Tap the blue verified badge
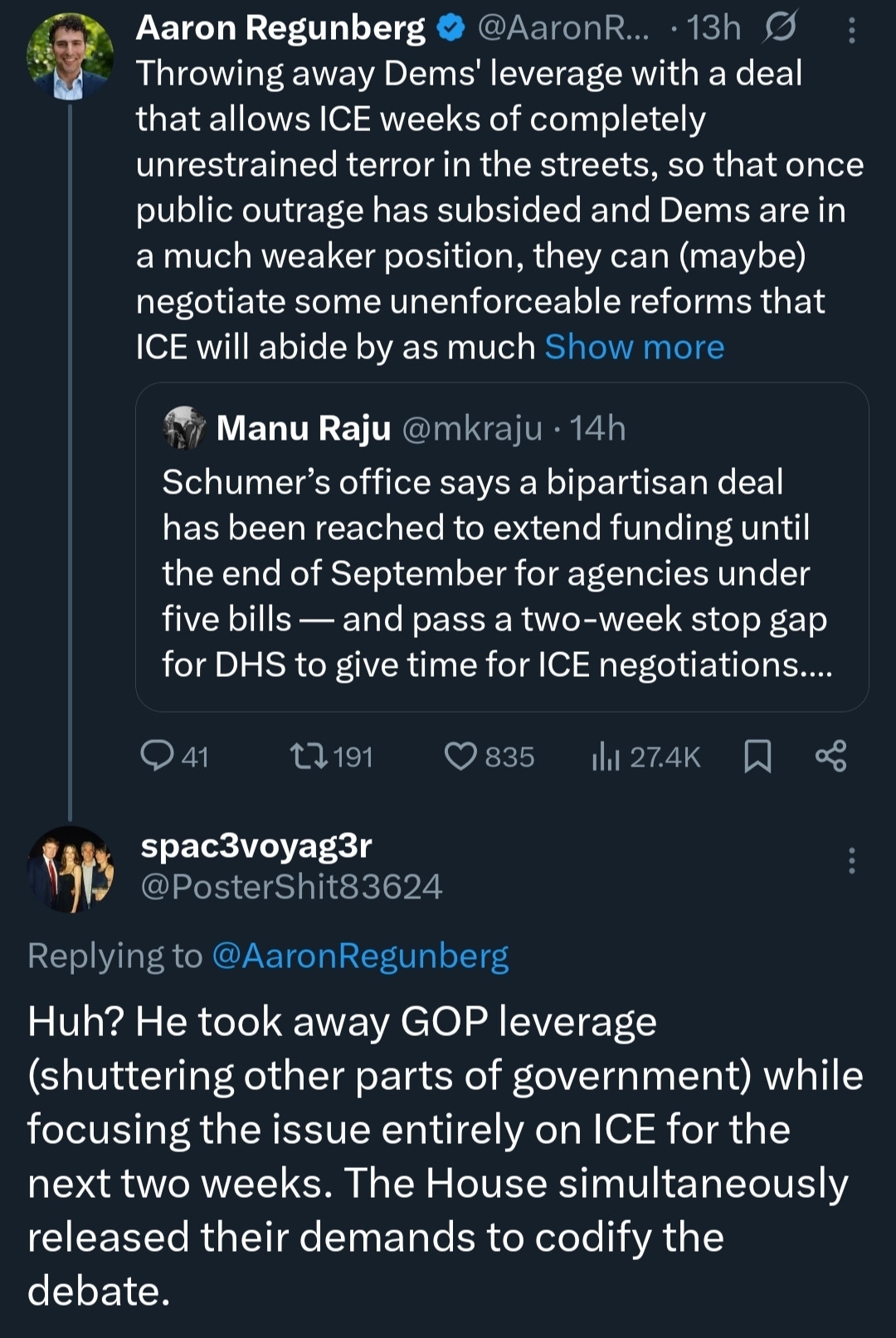 [450, 28]
